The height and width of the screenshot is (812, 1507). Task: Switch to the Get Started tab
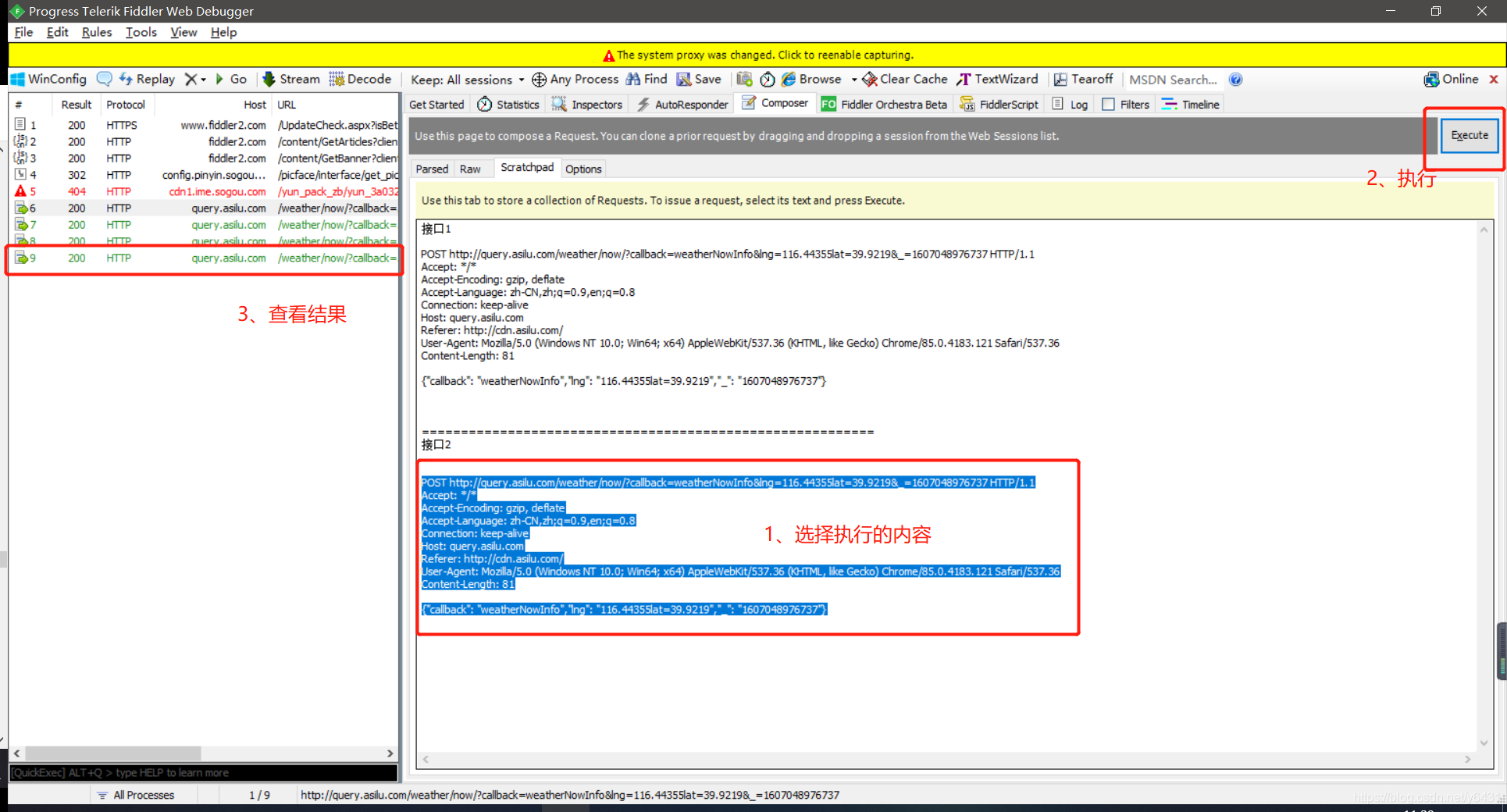click(x=436, y=104)
